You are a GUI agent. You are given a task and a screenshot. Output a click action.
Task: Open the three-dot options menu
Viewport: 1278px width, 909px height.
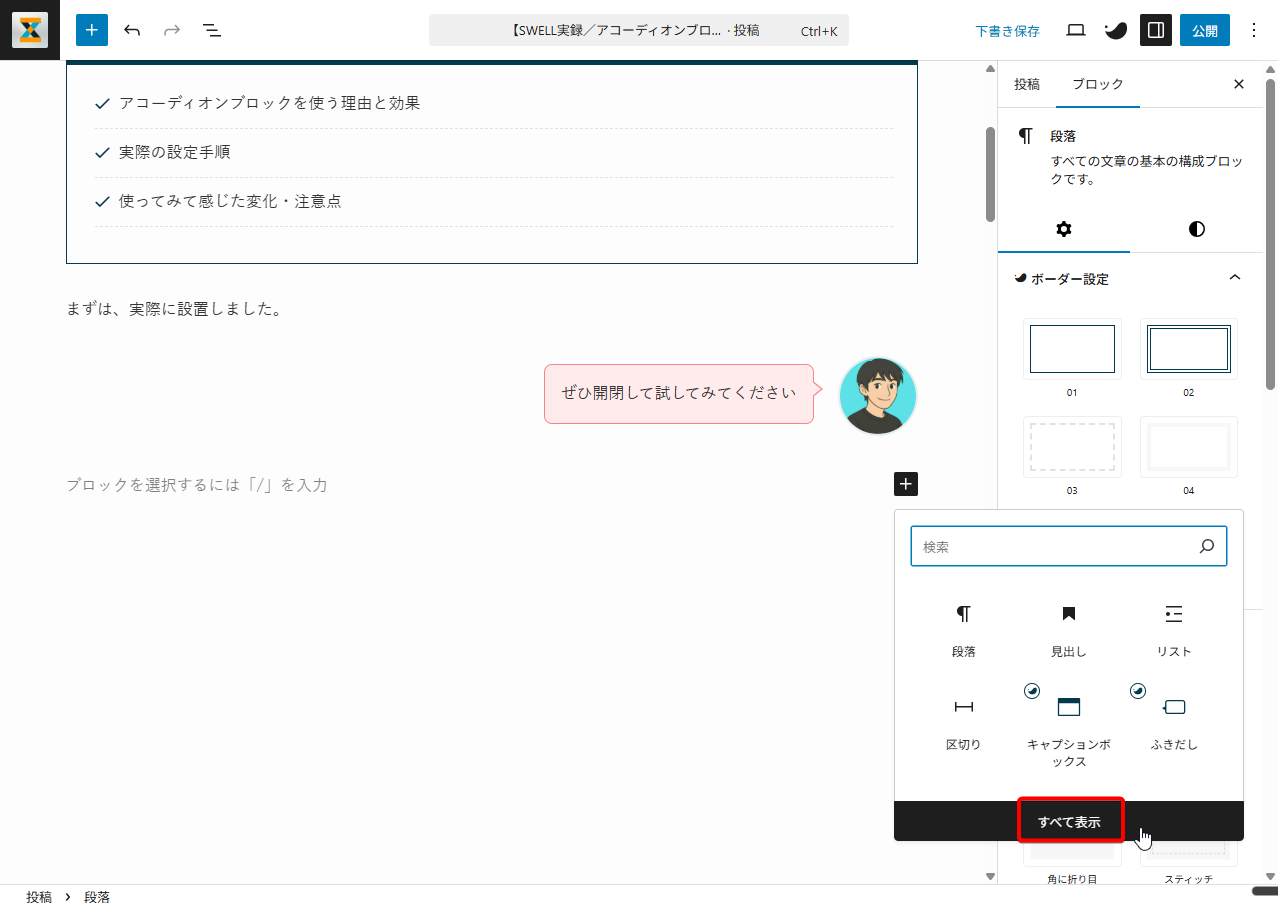(x=1254, y=30)
